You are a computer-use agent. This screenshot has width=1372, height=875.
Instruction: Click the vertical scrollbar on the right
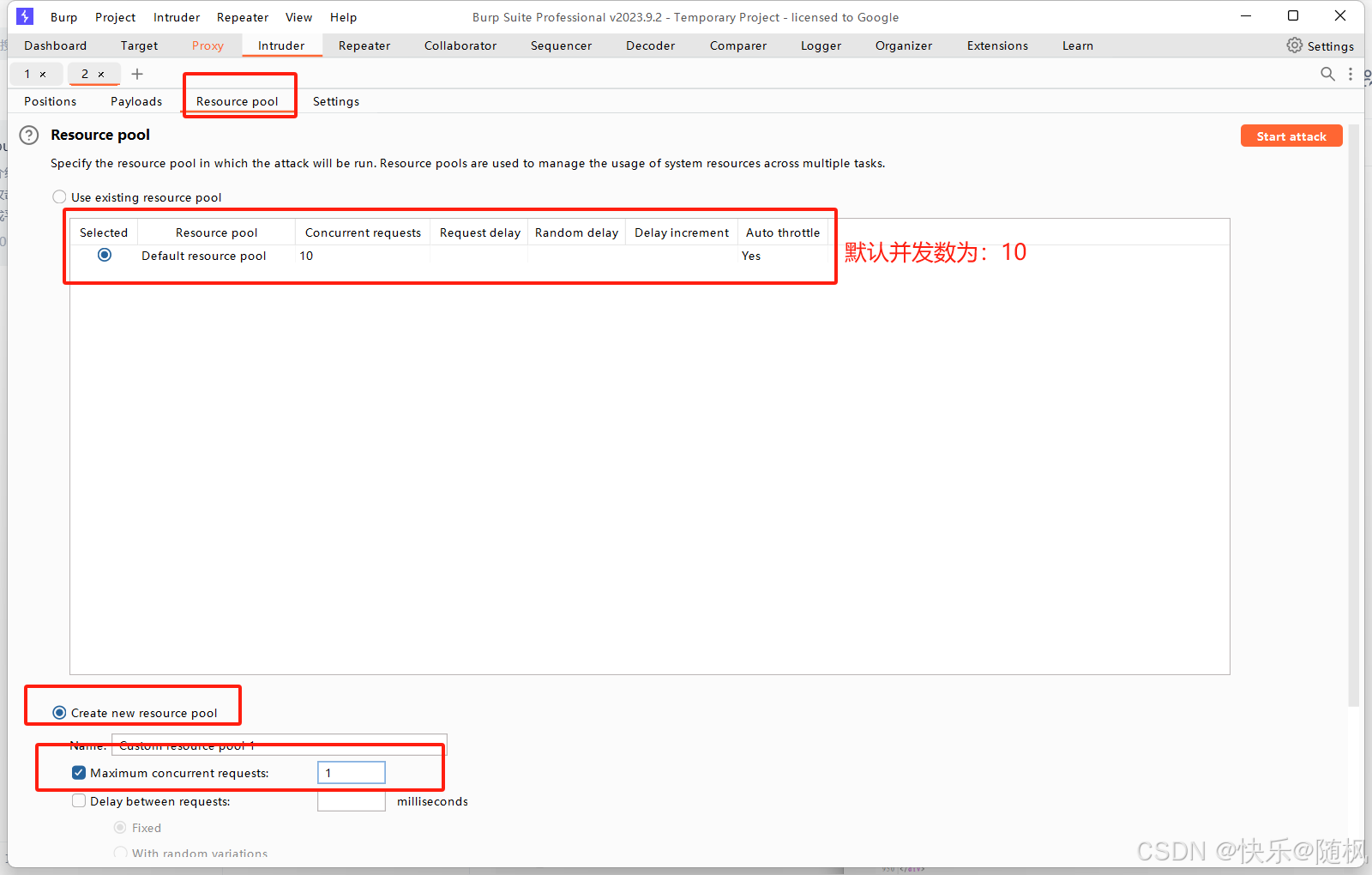(1354, 416)
